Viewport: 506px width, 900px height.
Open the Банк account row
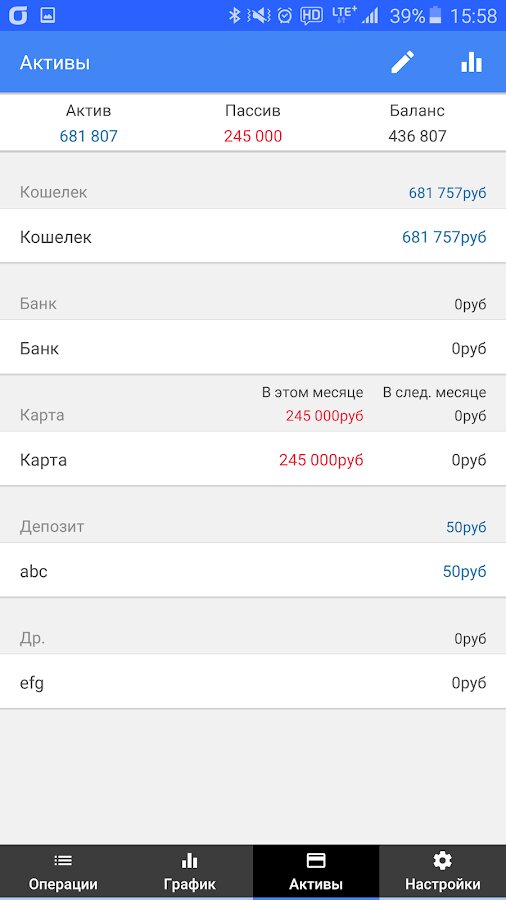(x=253, y=348)
